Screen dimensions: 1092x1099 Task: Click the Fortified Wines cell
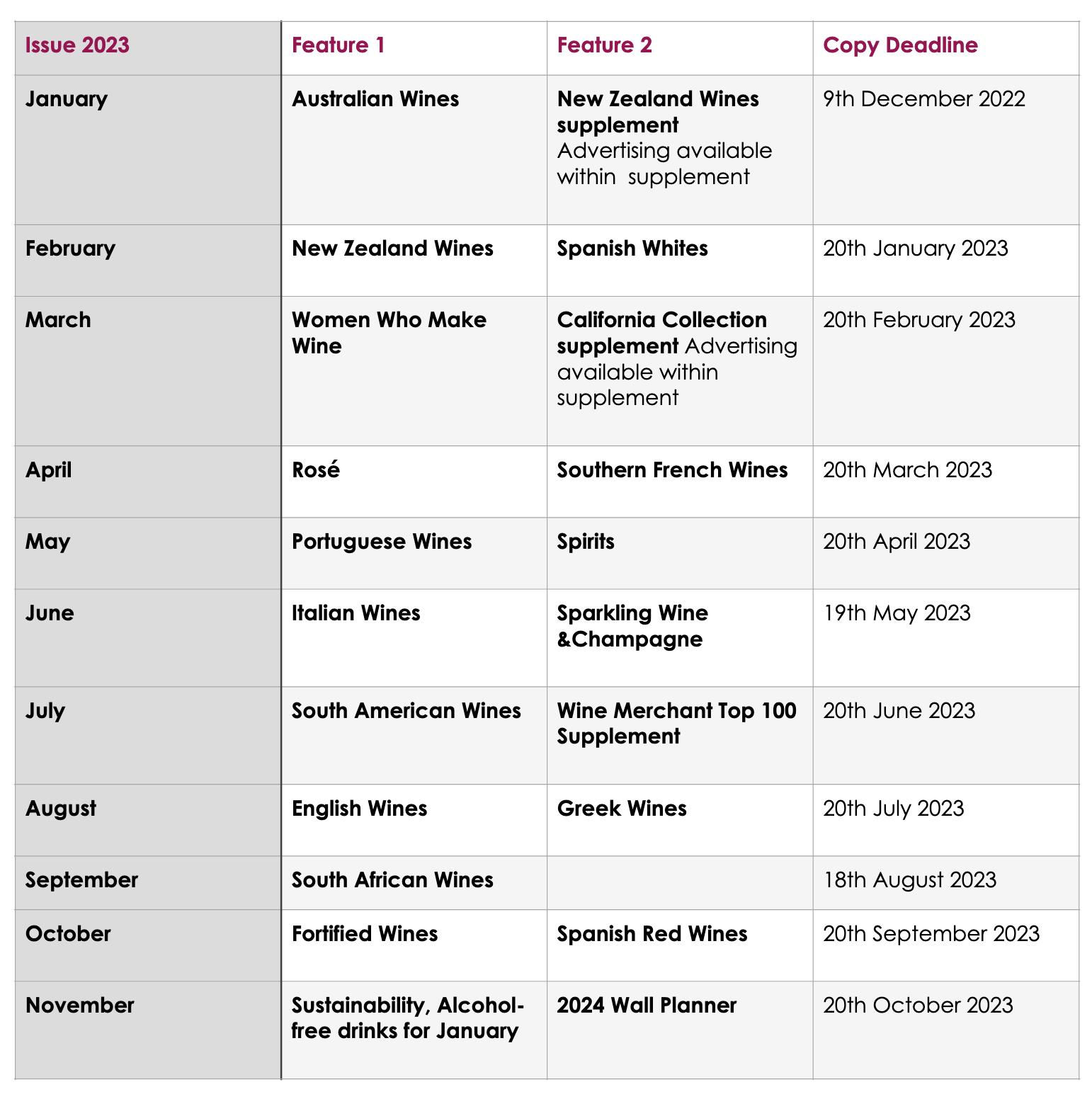(x=364, y=934)
